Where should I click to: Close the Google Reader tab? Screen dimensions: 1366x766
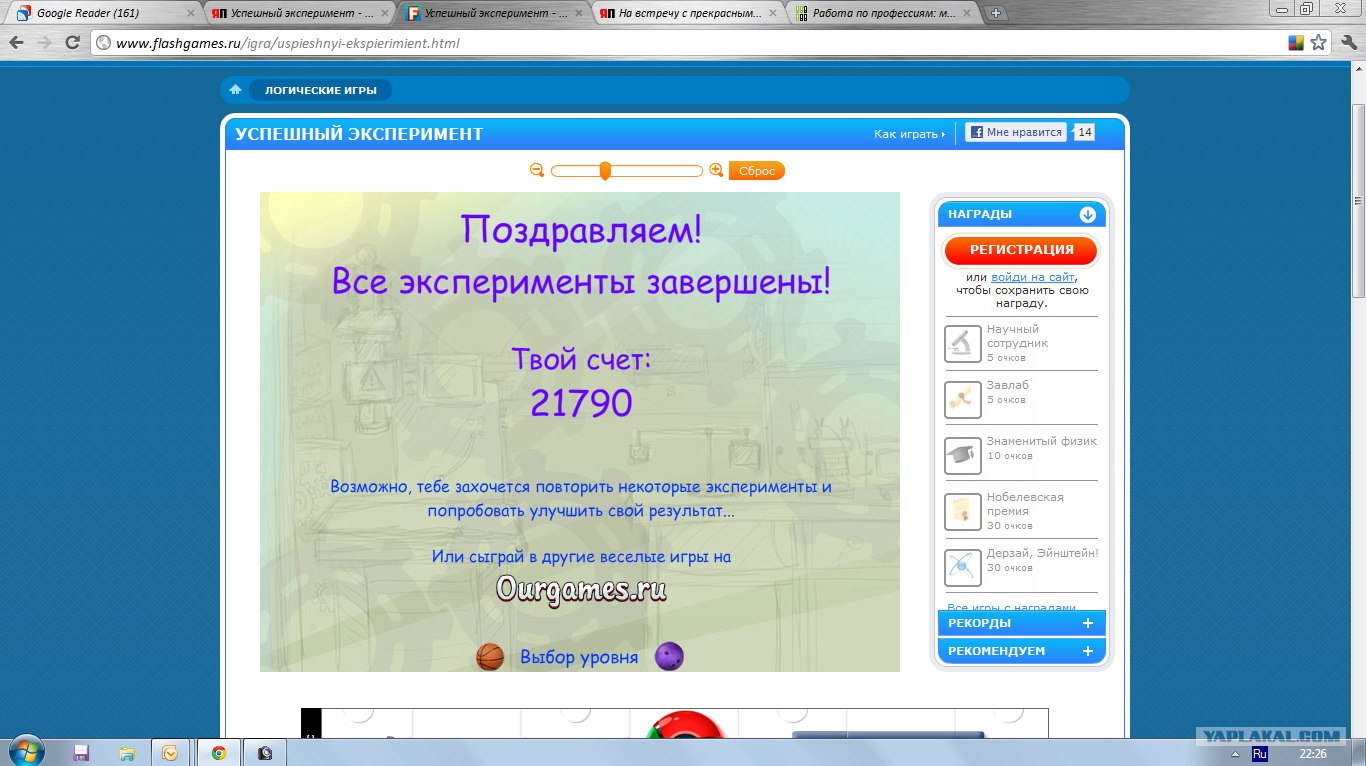click(190, 13)
